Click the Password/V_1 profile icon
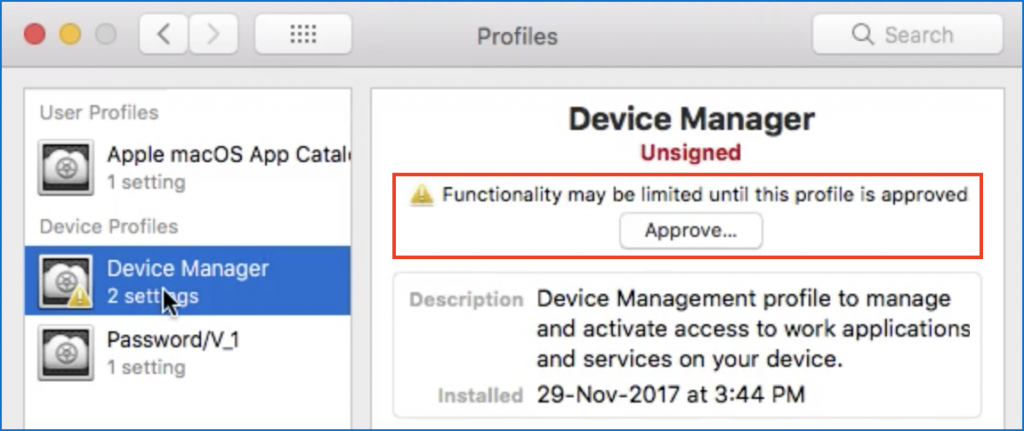The height and width of the screenshot is (431, 1024). [65, 352]
